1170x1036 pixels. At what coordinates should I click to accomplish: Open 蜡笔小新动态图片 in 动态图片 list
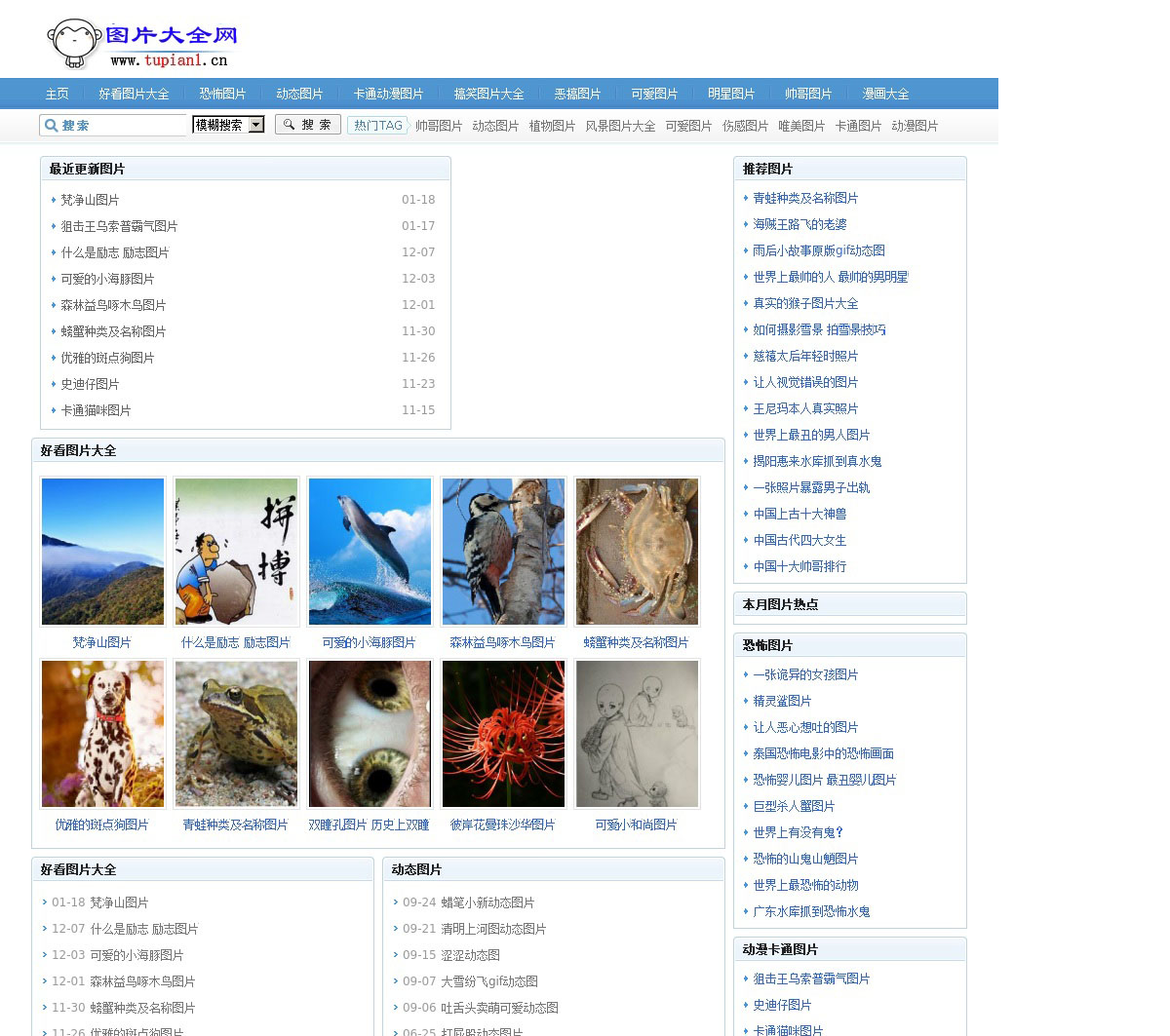point(487,902)
